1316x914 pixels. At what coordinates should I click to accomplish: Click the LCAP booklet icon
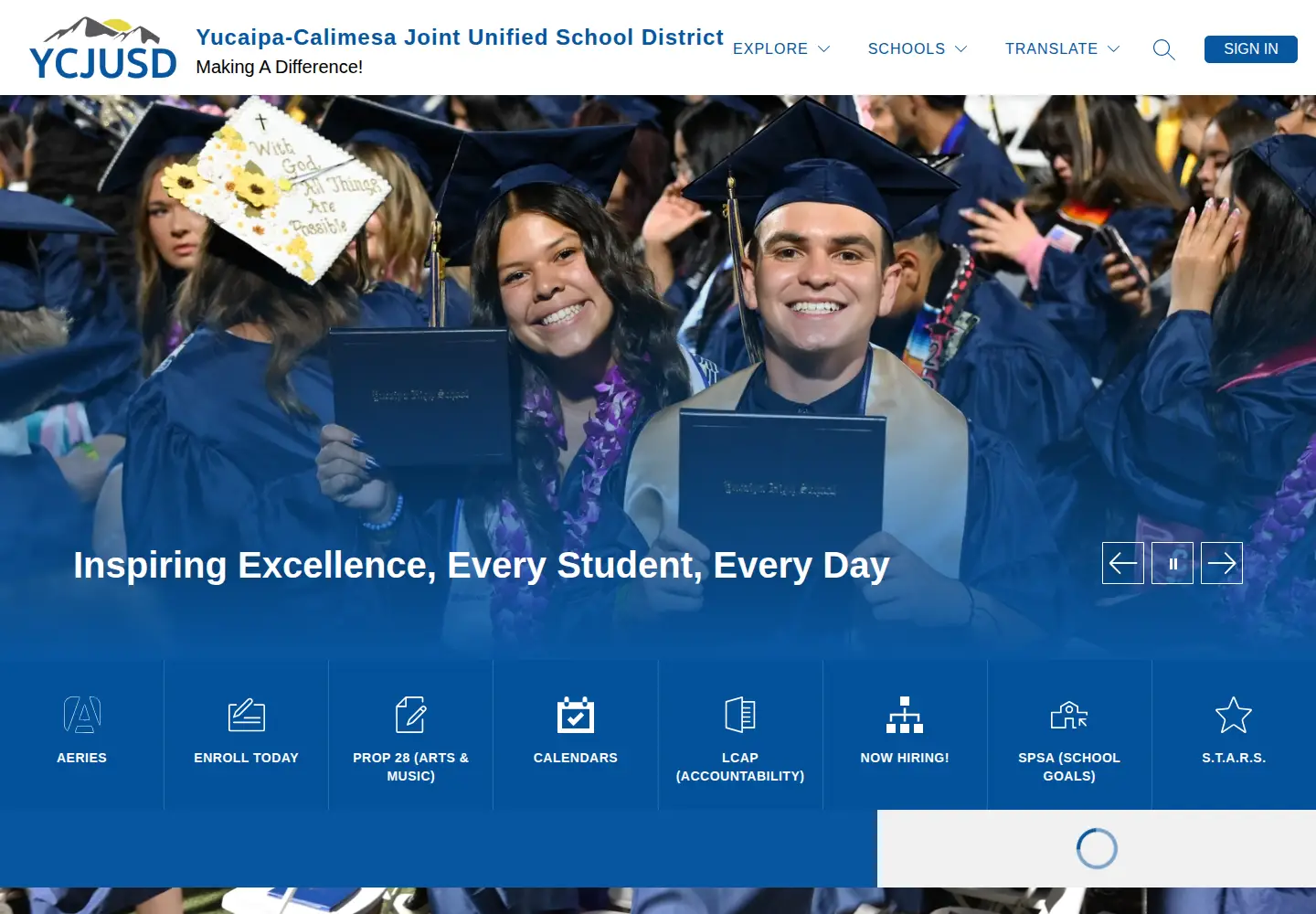pos(740,715)
